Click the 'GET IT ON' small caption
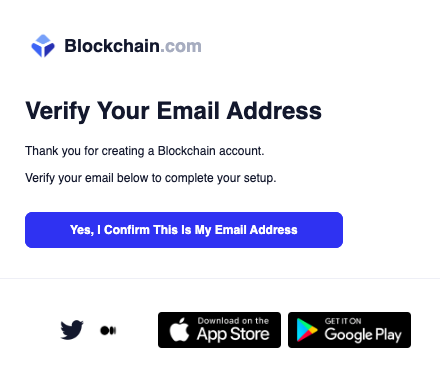 pos(343,321)
